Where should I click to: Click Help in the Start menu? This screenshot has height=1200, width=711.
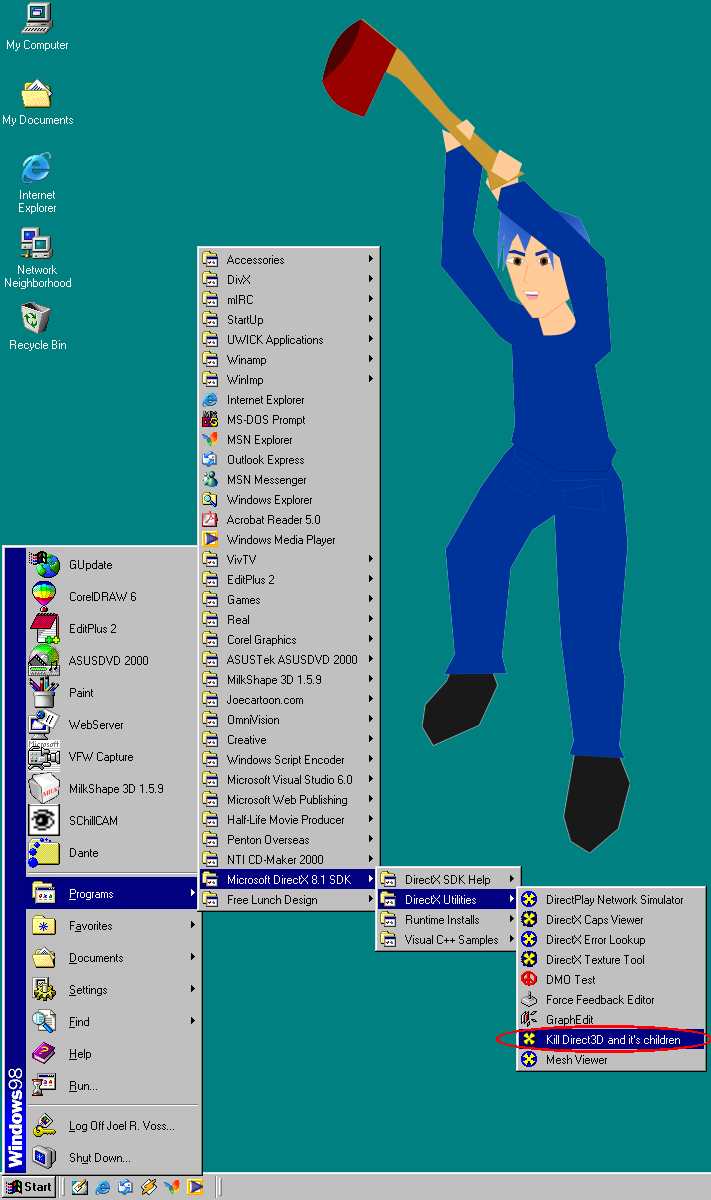point(113,1054)
